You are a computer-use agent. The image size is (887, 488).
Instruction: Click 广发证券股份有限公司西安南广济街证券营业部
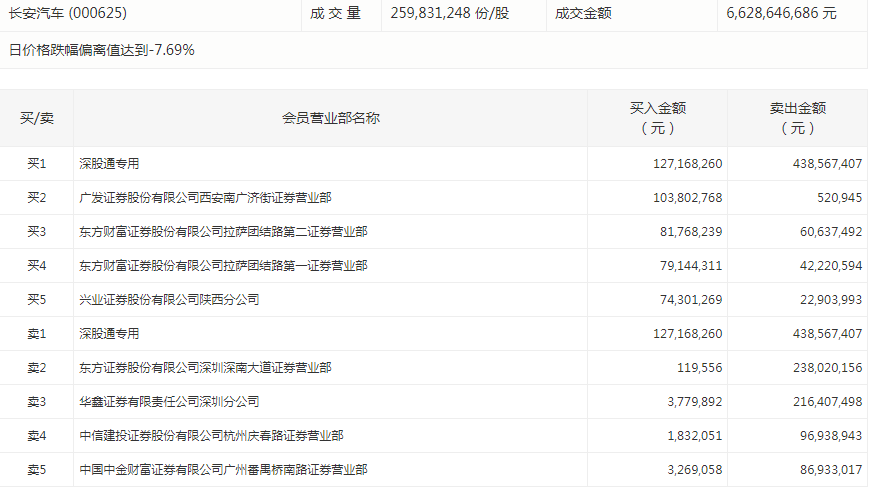click(205, 198)
